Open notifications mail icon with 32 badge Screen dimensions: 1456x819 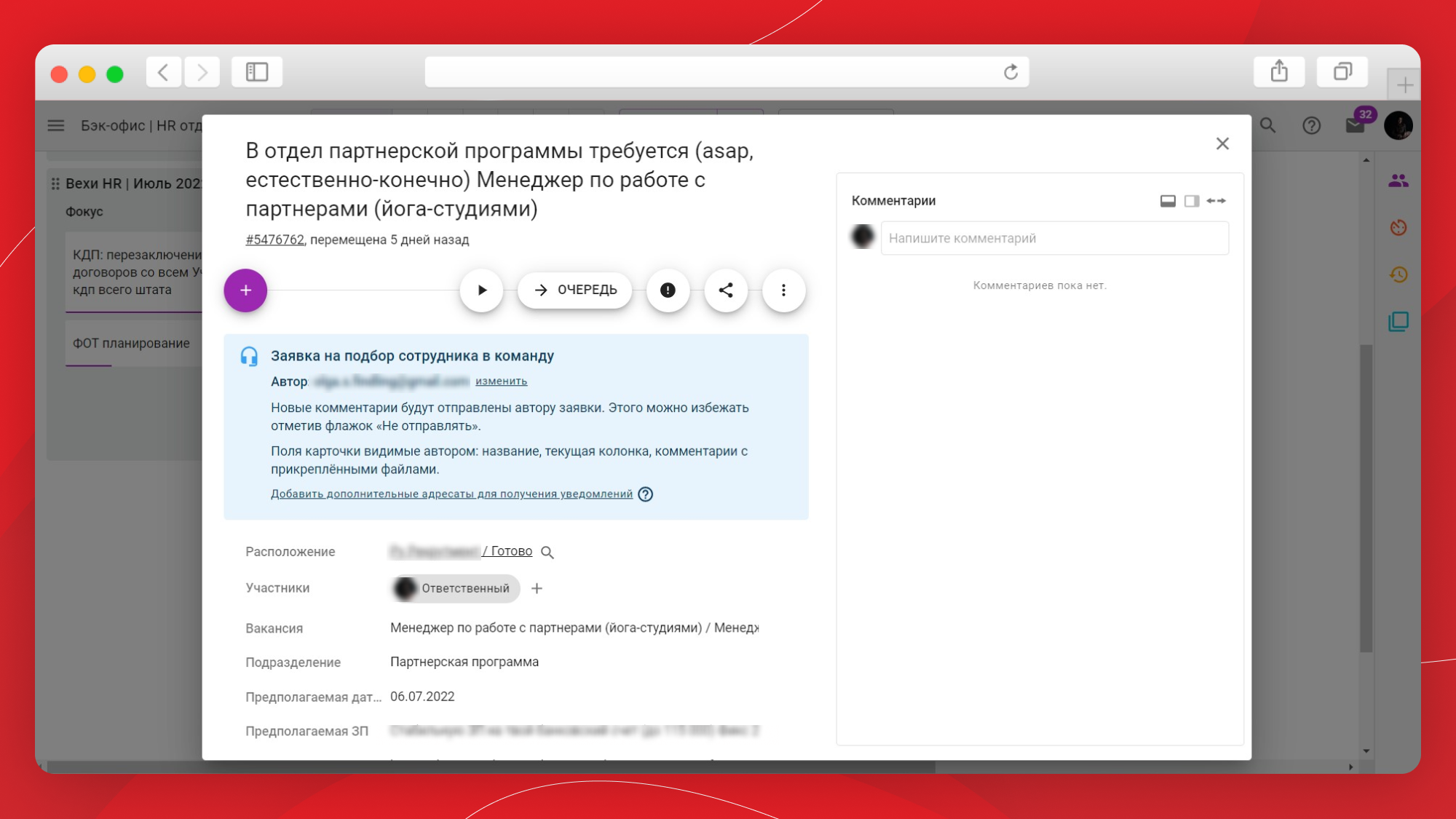[x=1356, y=125]
